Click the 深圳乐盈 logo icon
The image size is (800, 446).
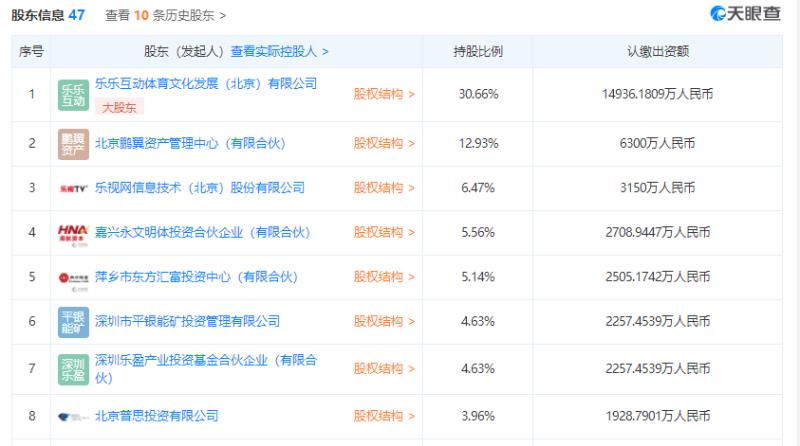(73, 369)
